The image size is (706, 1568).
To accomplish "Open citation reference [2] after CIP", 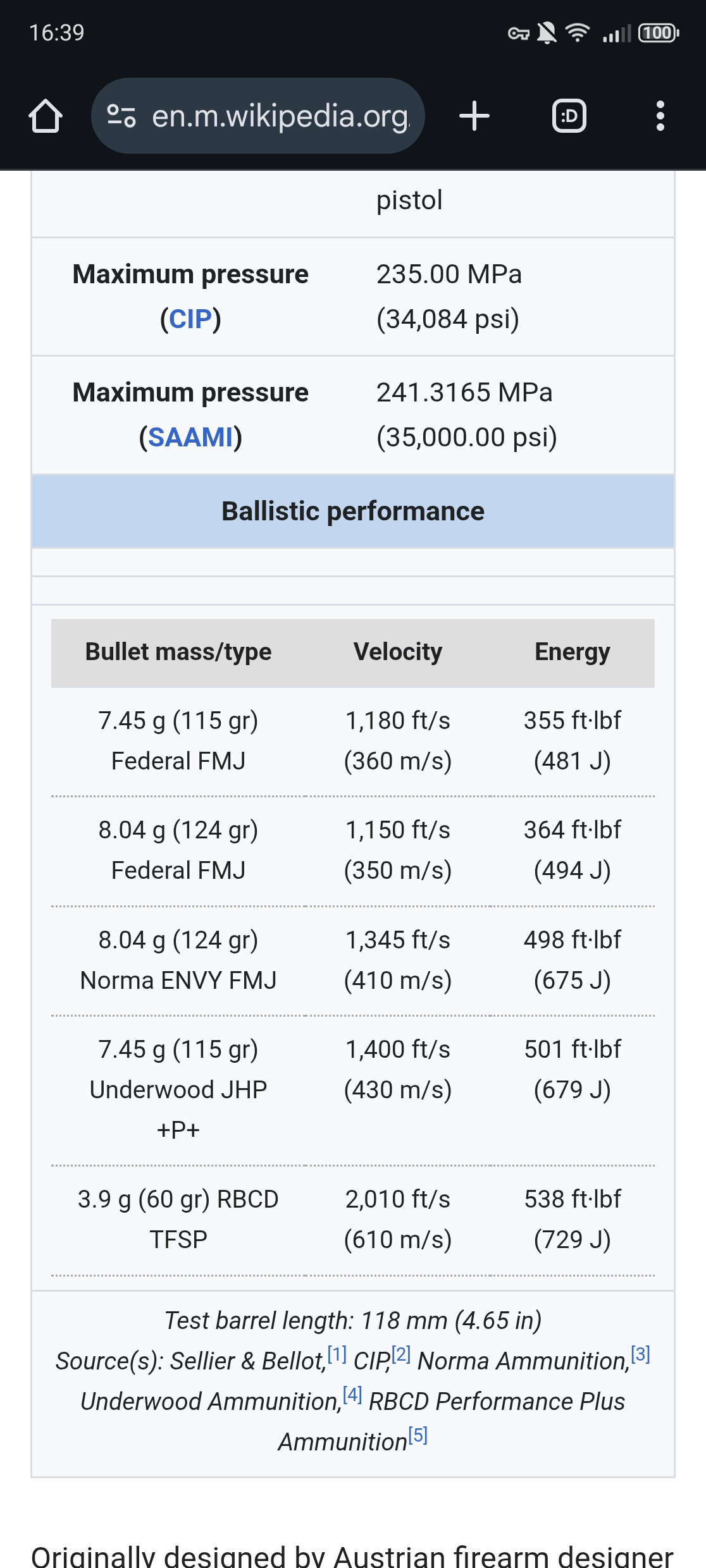I will pyautogui.click(x=401, y=1354).
